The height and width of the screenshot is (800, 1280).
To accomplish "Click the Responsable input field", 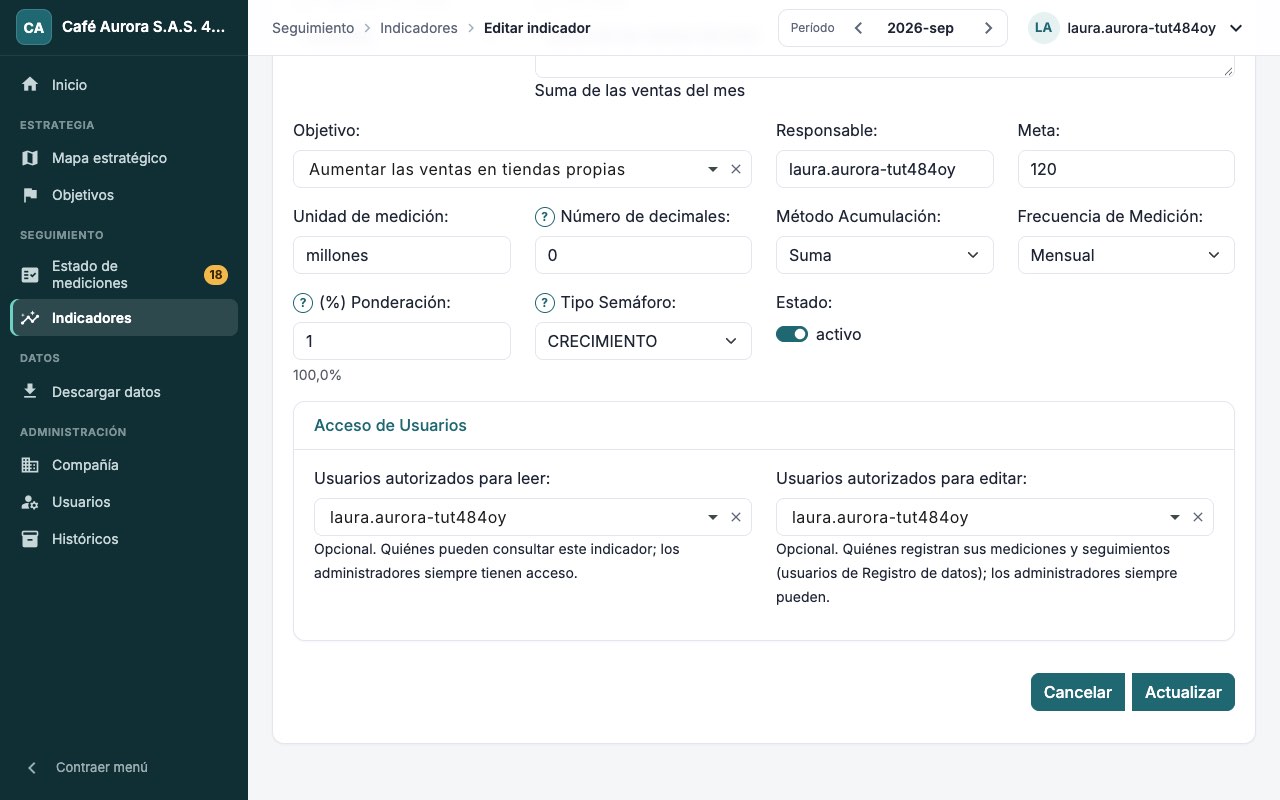I will tap(885, 169).
